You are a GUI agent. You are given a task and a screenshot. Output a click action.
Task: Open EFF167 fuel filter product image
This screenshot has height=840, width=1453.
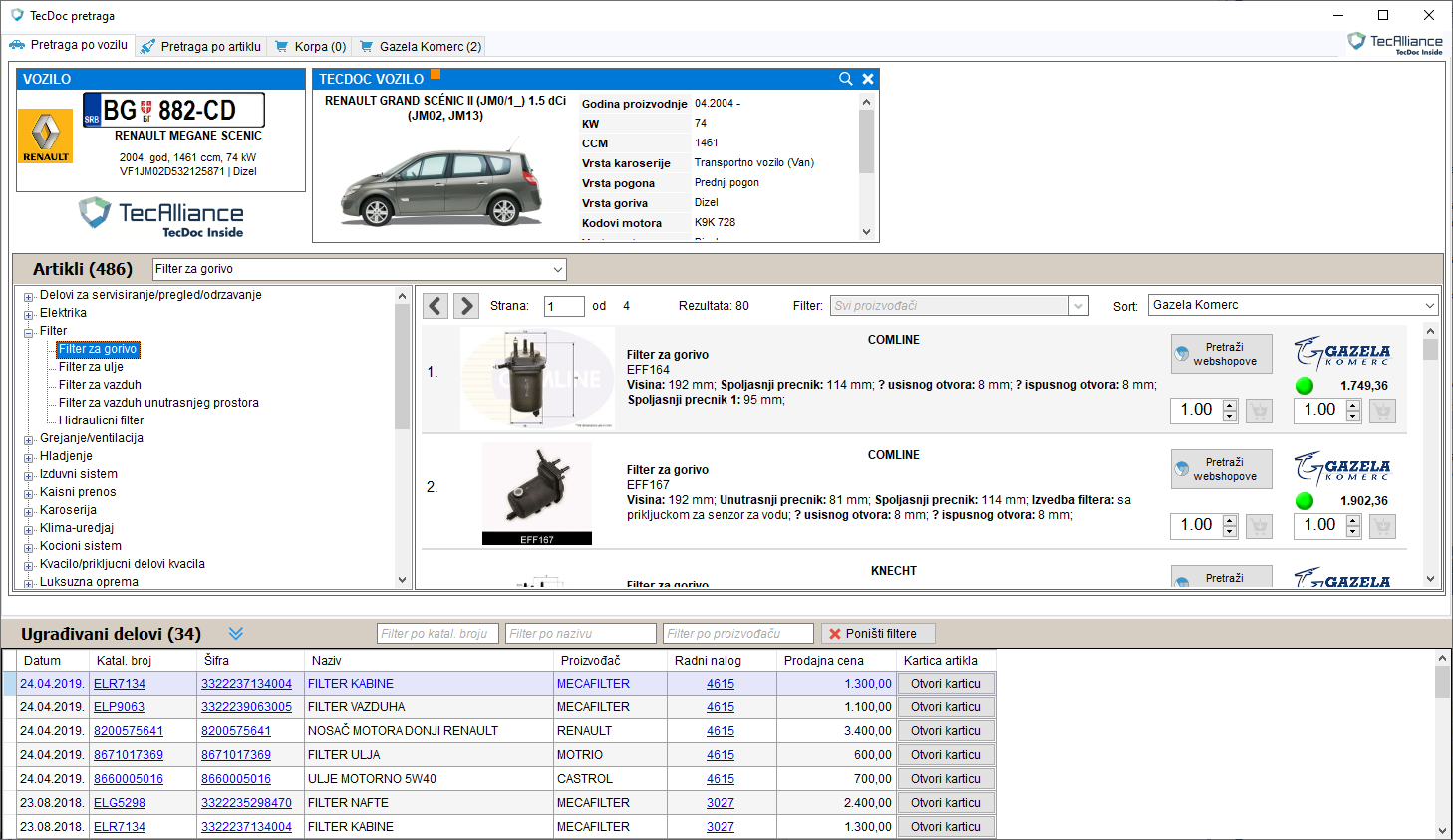(x=537, y=493)
